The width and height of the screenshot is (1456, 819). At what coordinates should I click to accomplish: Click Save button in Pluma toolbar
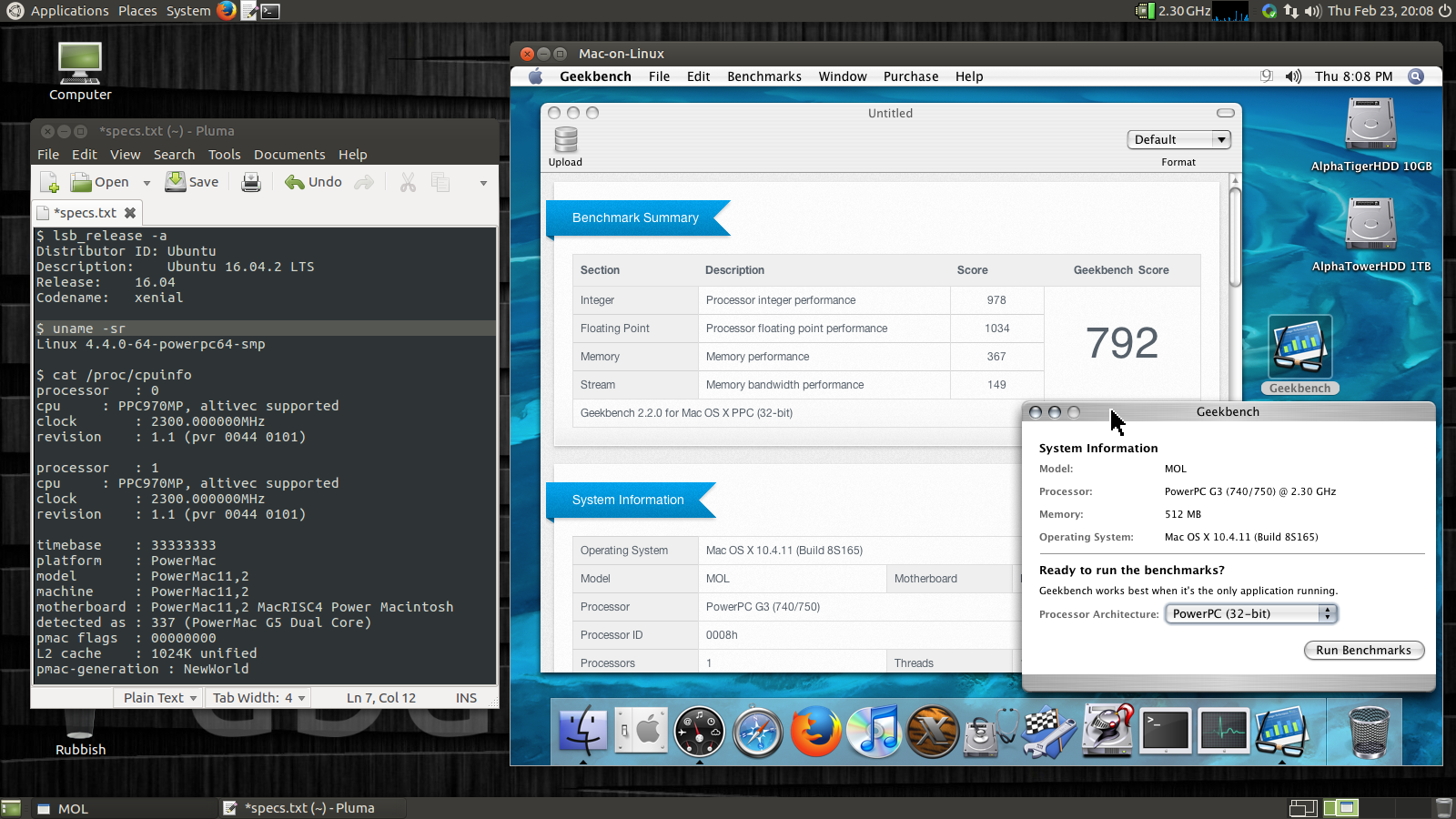pos(192,182)
